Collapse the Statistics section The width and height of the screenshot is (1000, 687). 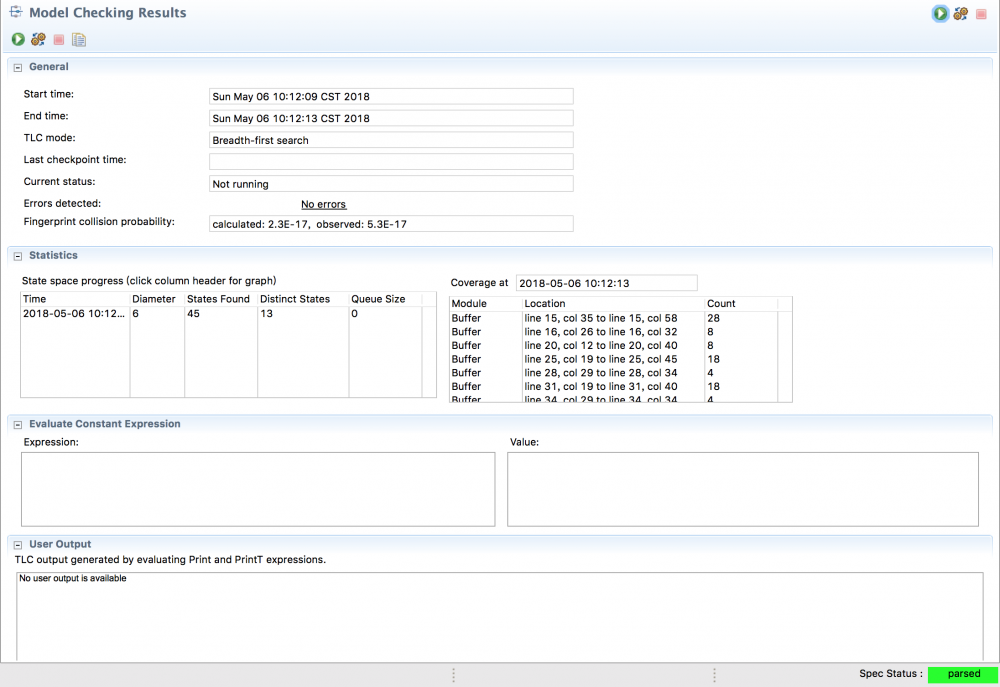pyautogui.click(x=18, y=256)
